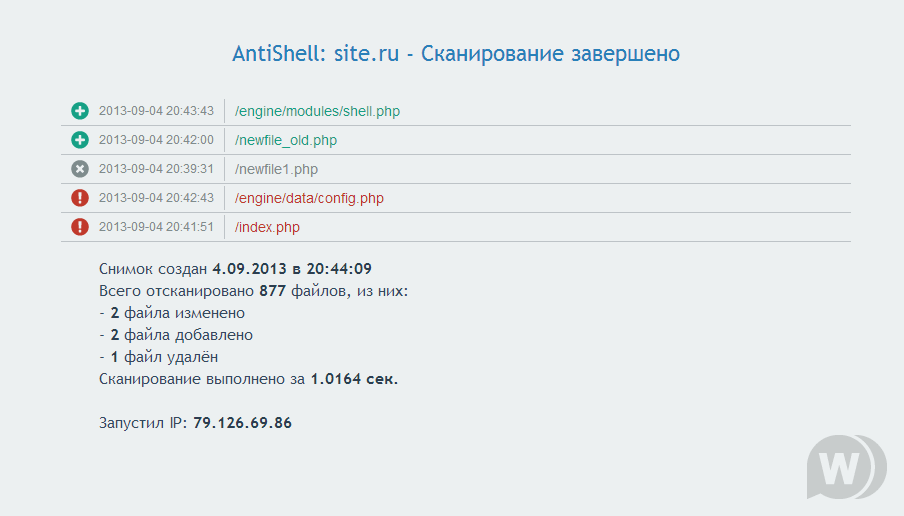
Task: Click the scan duration 1.0164 сек. text
Action: (354, 379)
